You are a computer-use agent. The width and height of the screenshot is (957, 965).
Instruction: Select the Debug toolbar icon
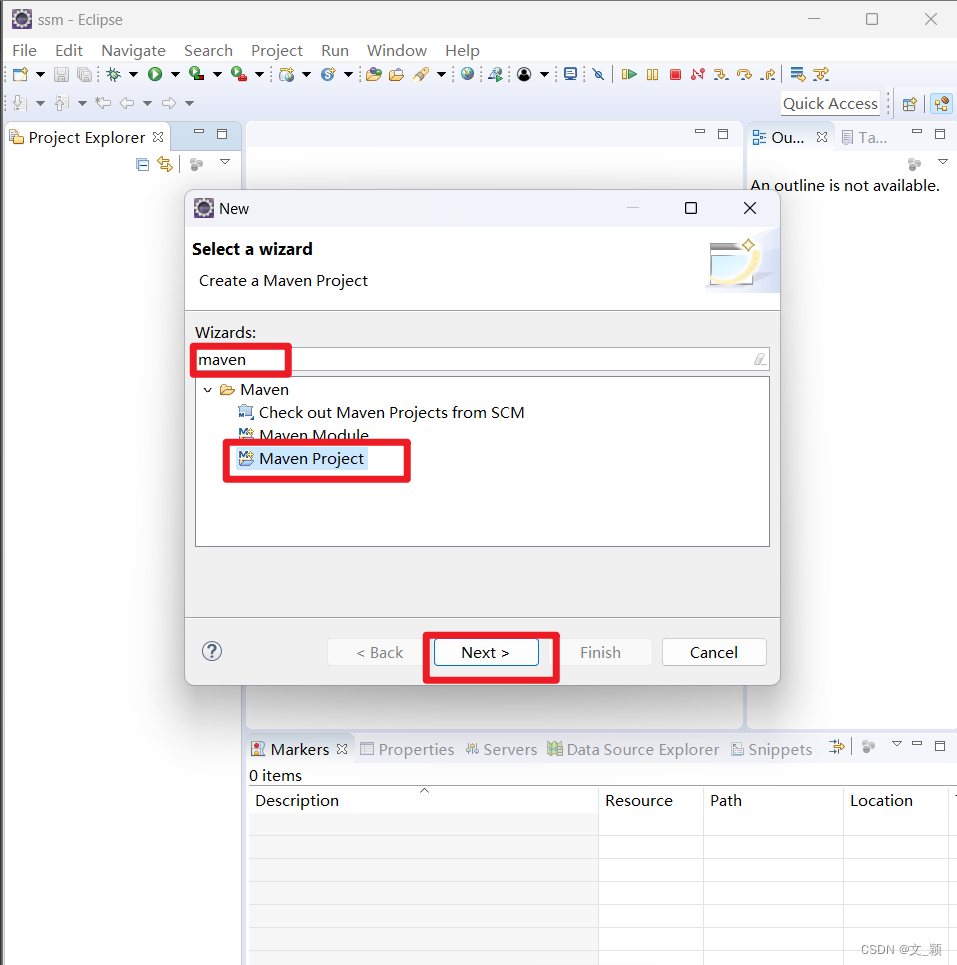(113, 74)
